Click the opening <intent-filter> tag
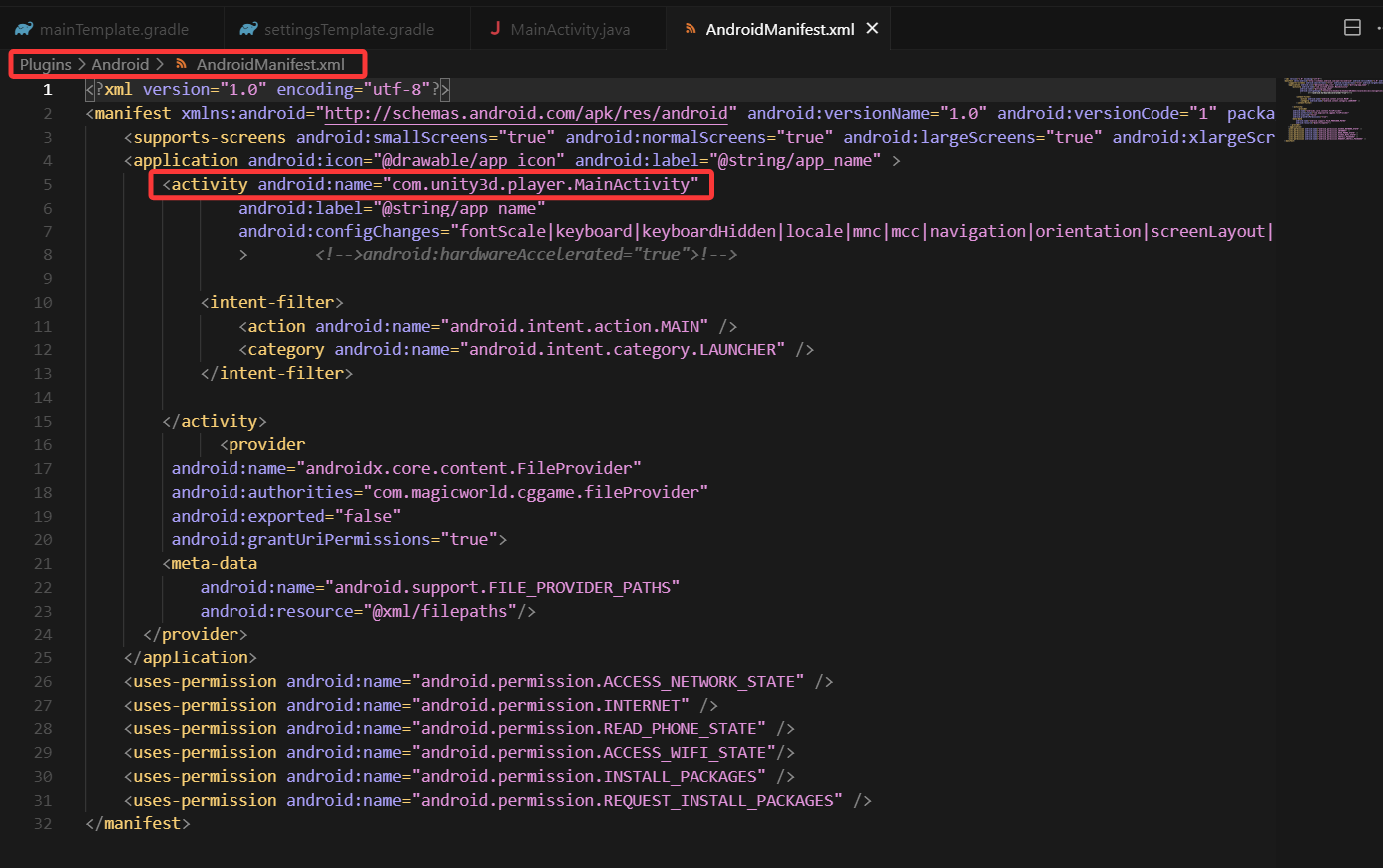The image size is (1383, 868). [271, 302]
